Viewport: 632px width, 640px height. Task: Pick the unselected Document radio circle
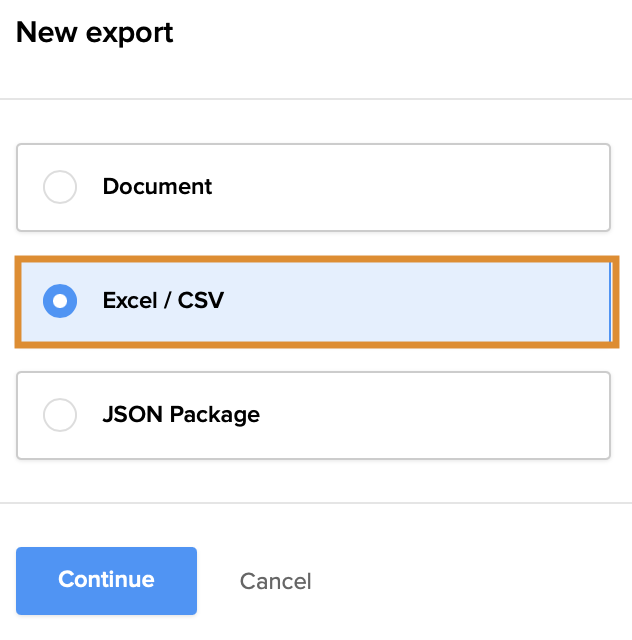[60, 187]
